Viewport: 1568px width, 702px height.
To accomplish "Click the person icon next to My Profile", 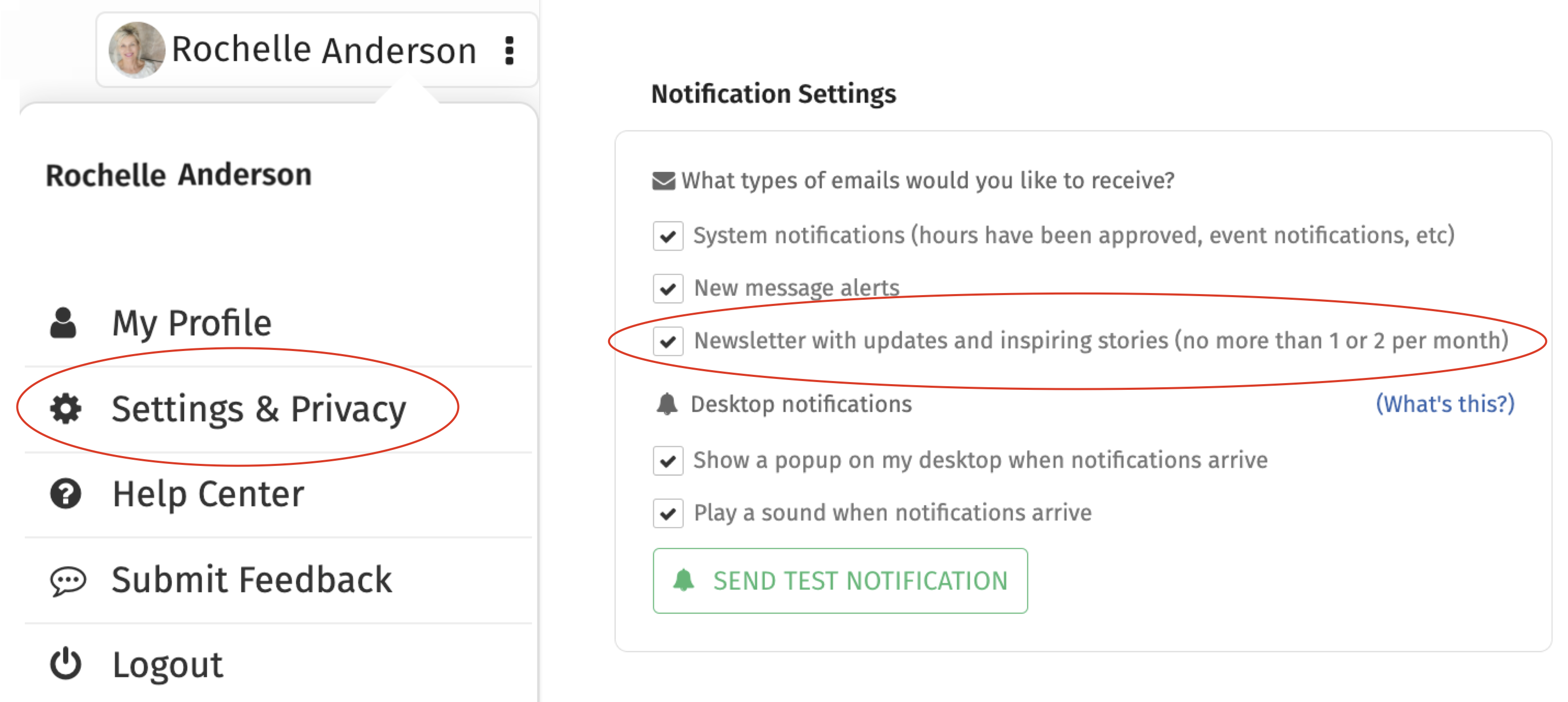I will coord(63,322).
